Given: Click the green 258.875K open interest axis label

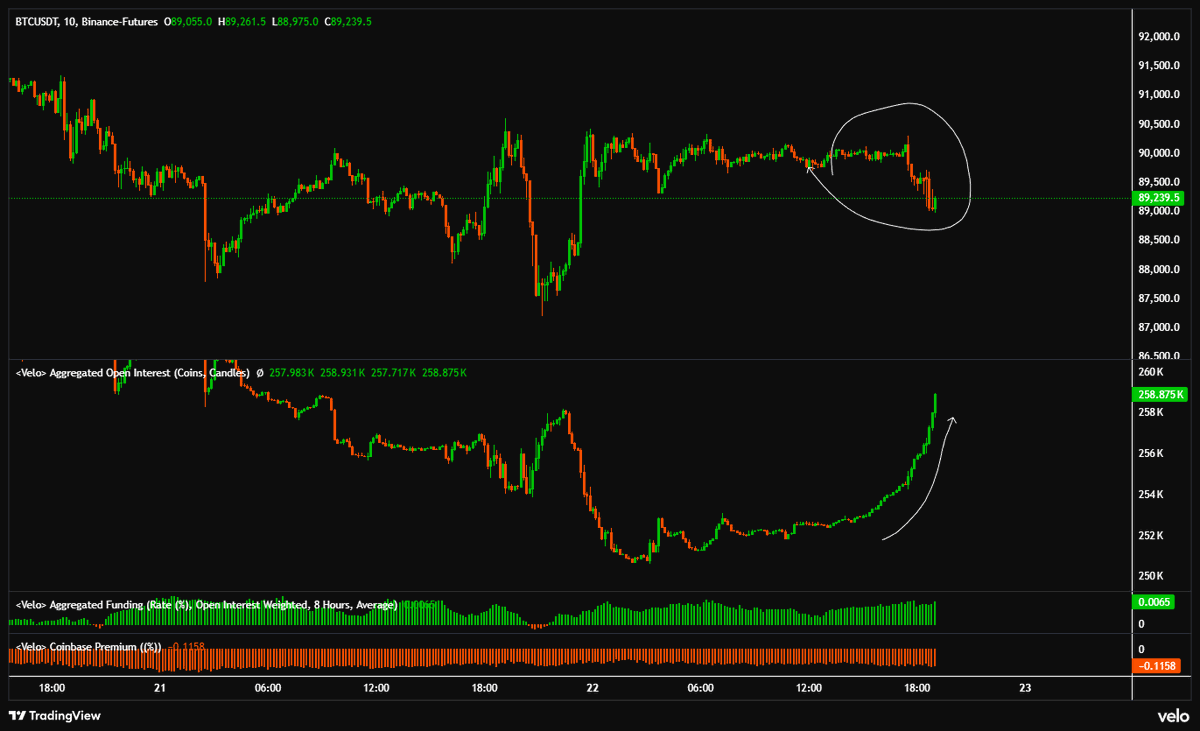Looking at the screenshot, I should pyautogui.click(x=1158, y=394).
